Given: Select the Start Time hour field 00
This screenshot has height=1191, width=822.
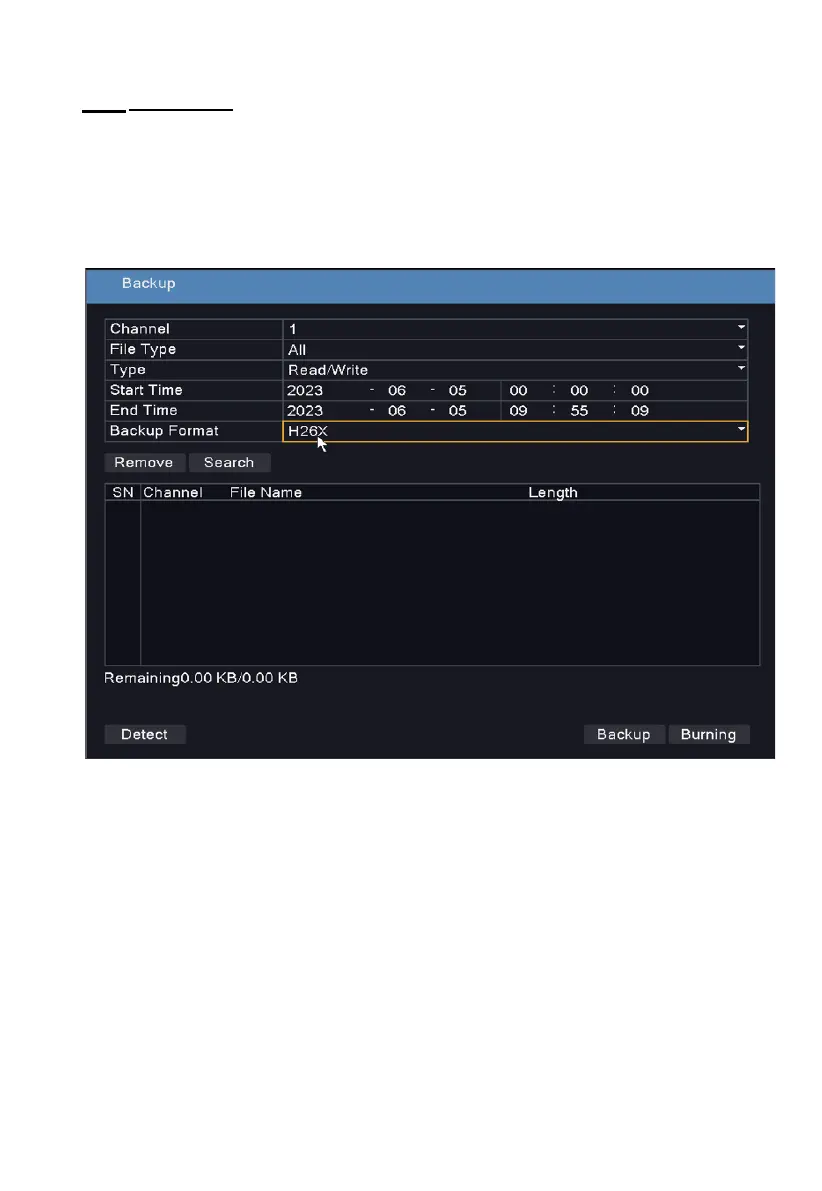Looking at the screenshot, I should [518, 390].
